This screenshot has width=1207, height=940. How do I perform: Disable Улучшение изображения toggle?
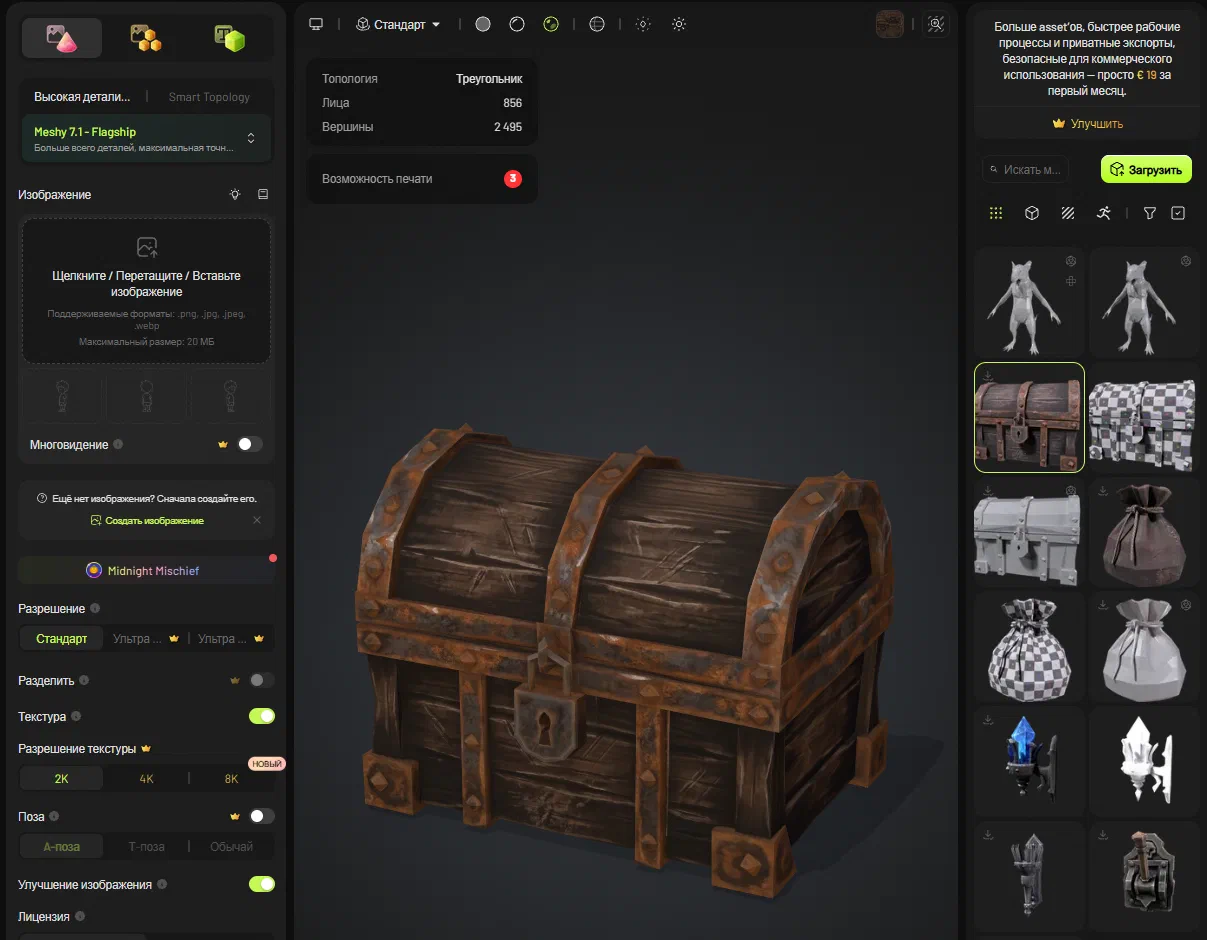(x=262, y=884)
